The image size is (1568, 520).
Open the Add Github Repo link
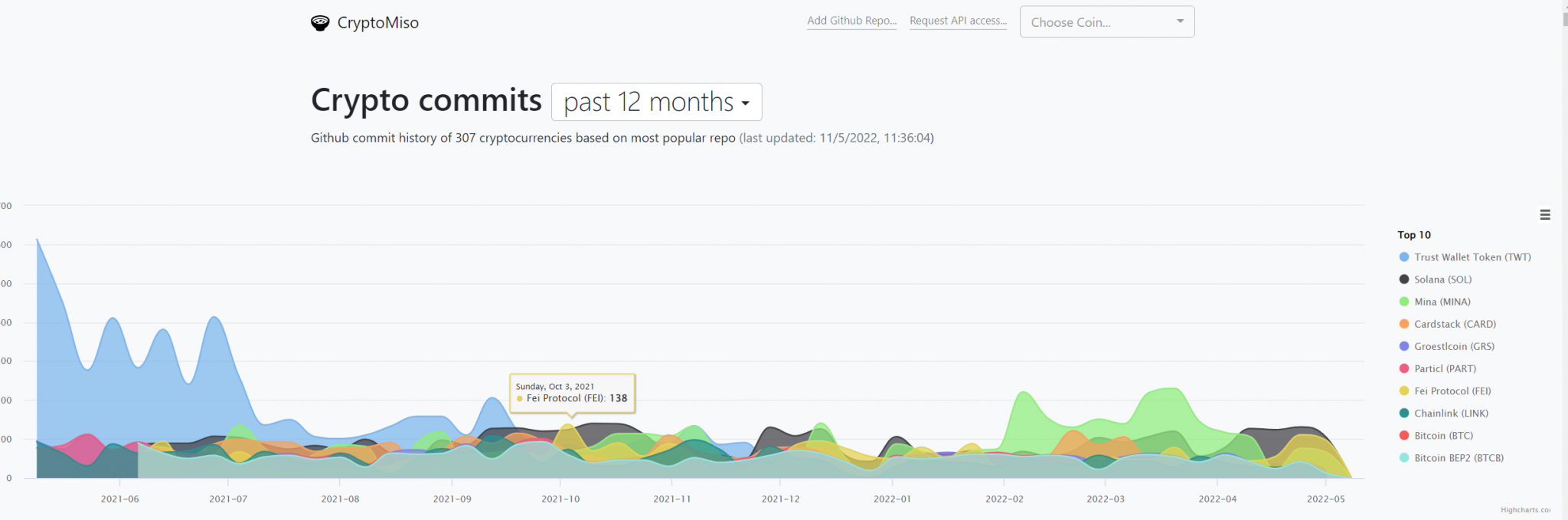[x=851, y=21]
